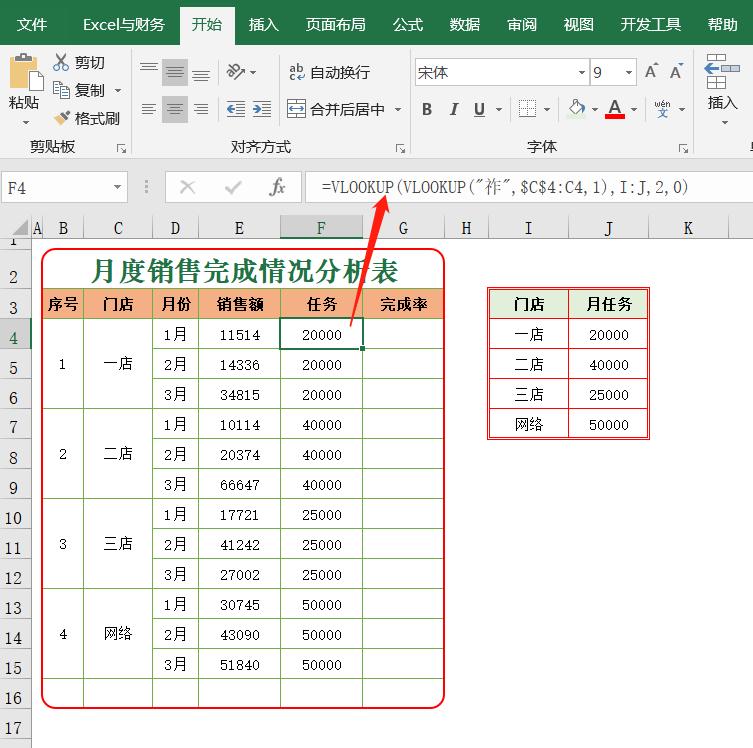The width and height of the screenshot is (753, 748).
Task: Switch to the Review (审阅) tab
Action: pos(522,24)
